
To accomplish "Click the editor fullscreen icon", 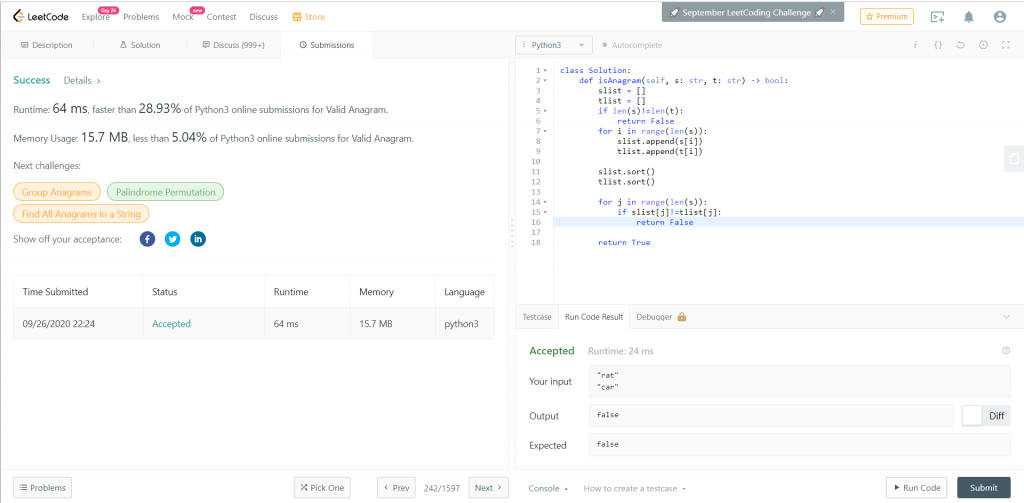I will click(1005, 45).
